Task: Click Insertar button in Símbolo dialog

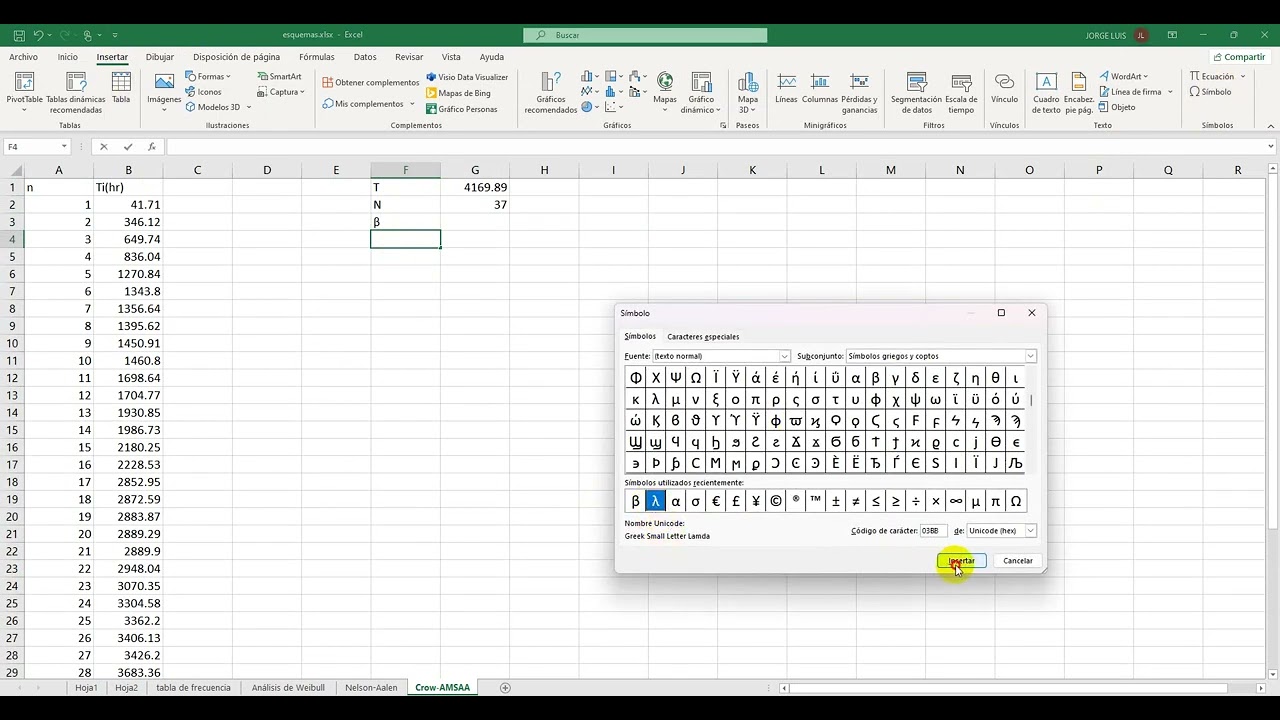Action: (x=962, y=561)
